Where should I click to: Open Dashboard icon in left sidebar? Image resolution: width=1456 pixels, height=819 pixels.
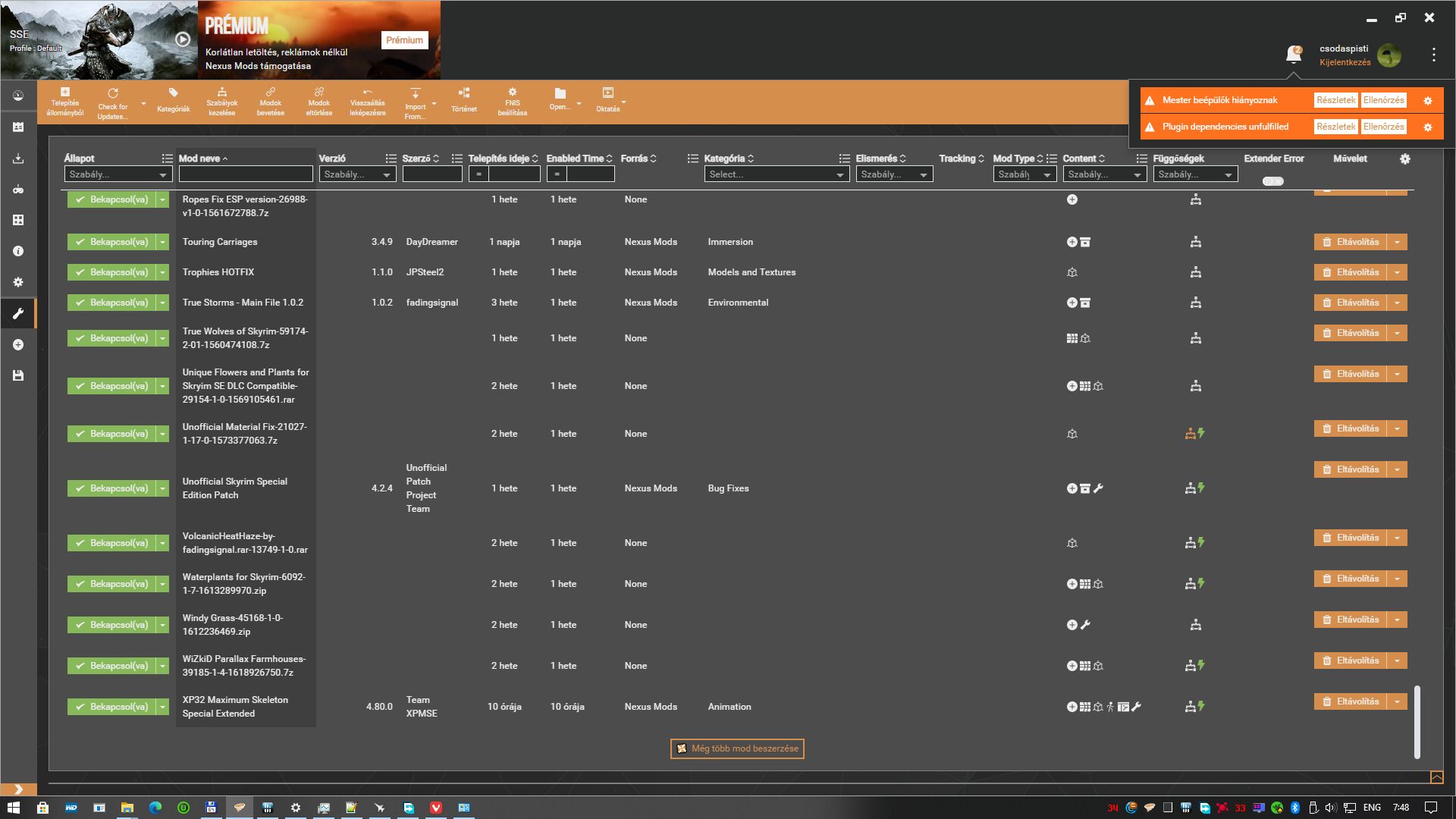tap(18, 96)
